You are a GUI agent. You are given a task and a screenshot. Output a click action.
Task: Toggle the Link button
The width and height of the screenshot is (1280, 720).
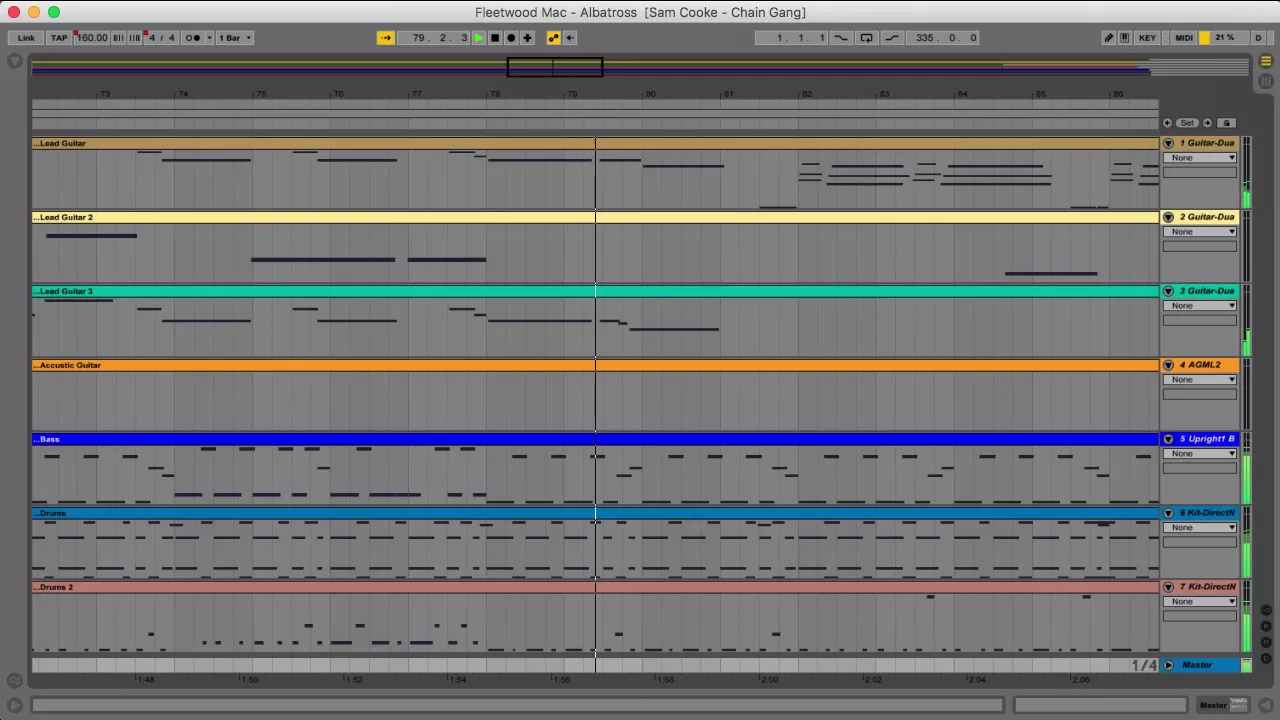[x=26, y=38]
